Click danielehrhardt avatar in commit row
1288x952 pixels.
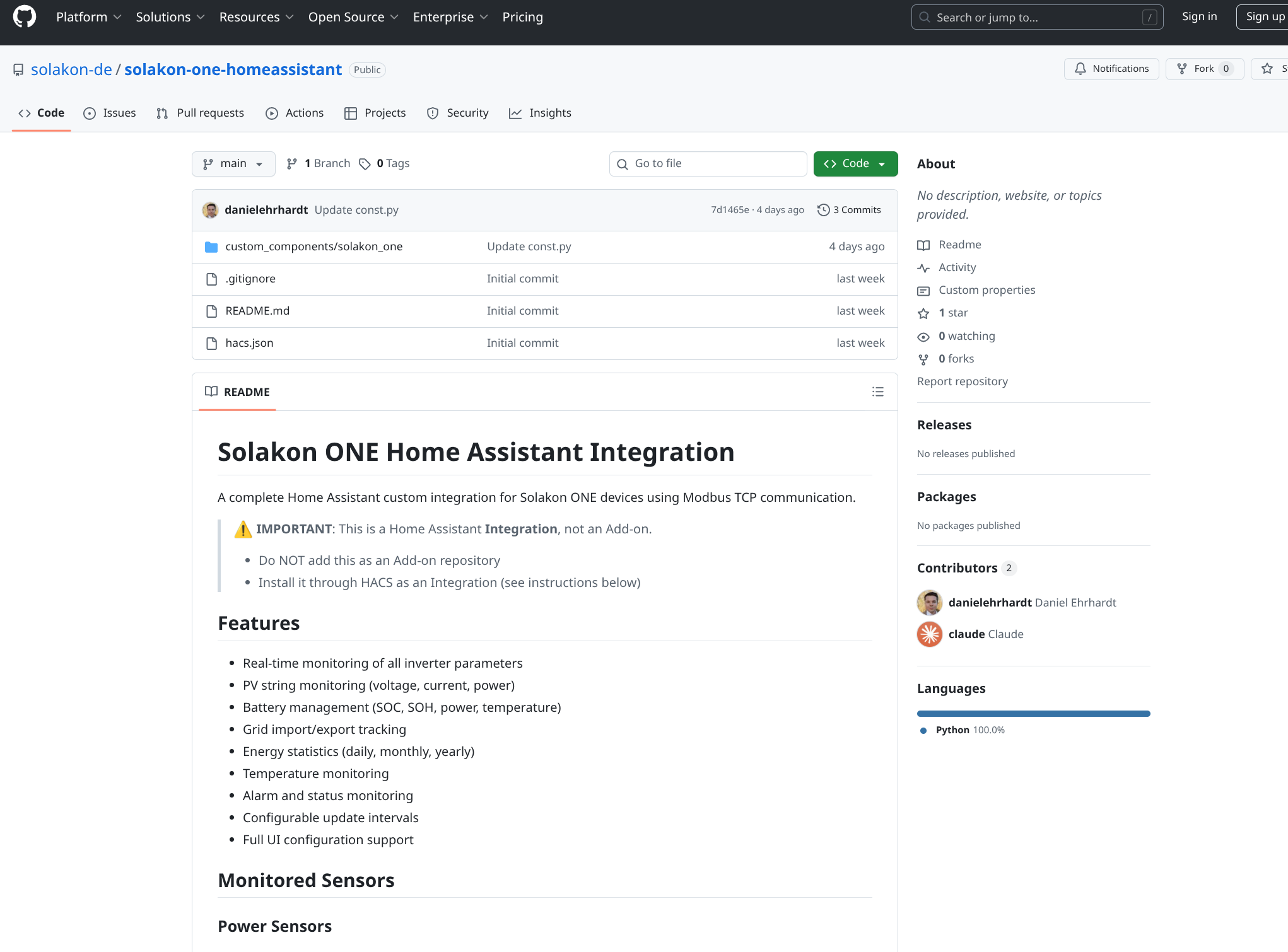pyautogui.click(x=211, y=210)
